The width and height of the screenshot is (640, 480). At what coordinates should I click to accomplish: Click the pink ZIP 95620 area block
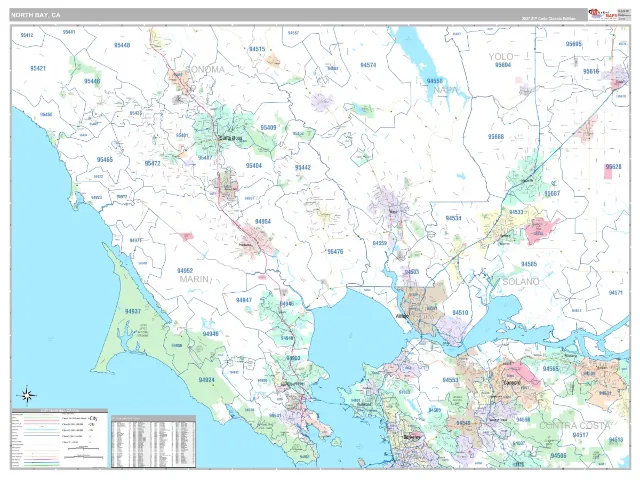608,171
